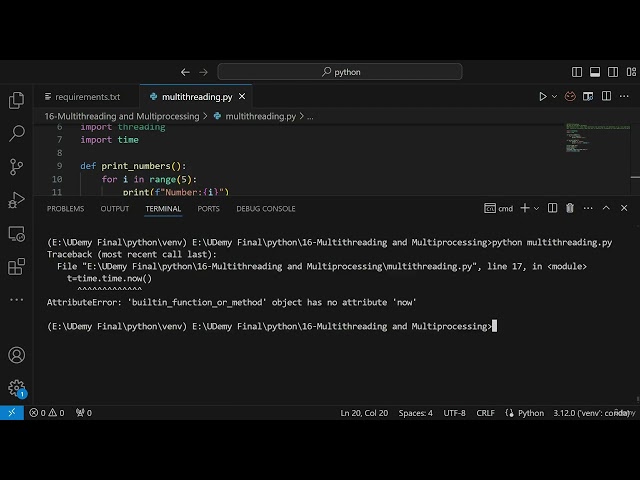Toggle the bottom panel layout icon
This screenshot has width=640, height=480.
pos(595,72)
